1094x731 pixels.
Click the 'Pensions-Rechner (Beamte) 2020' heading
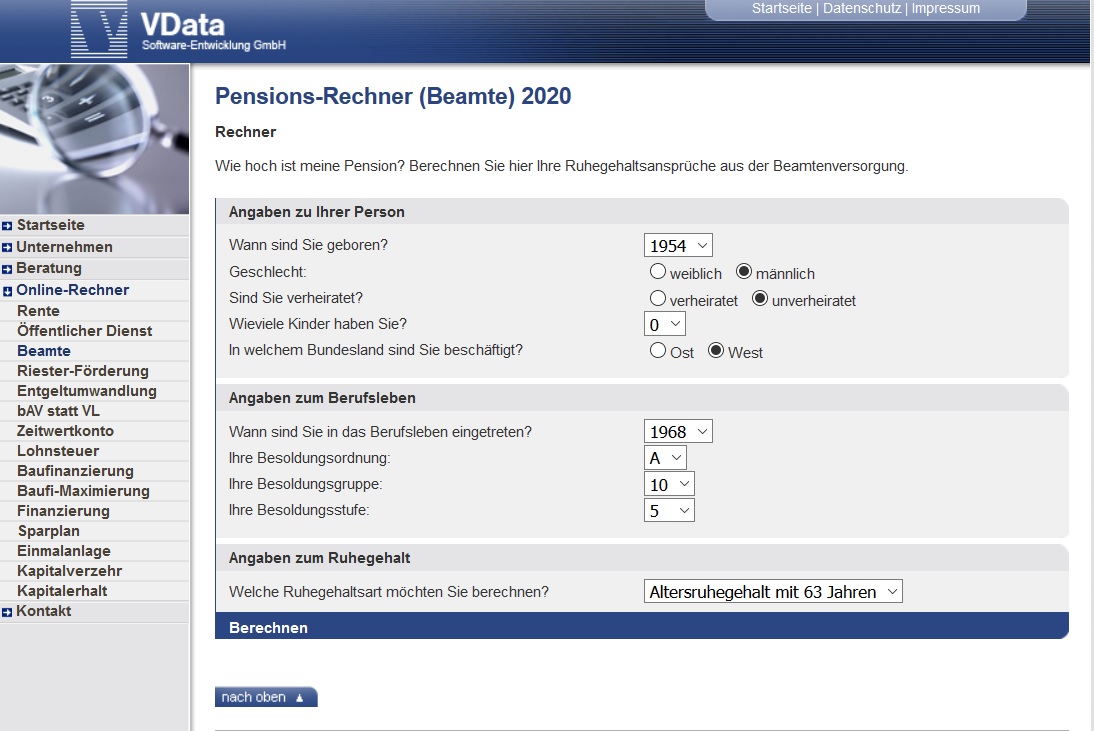[x=393, y=96]
